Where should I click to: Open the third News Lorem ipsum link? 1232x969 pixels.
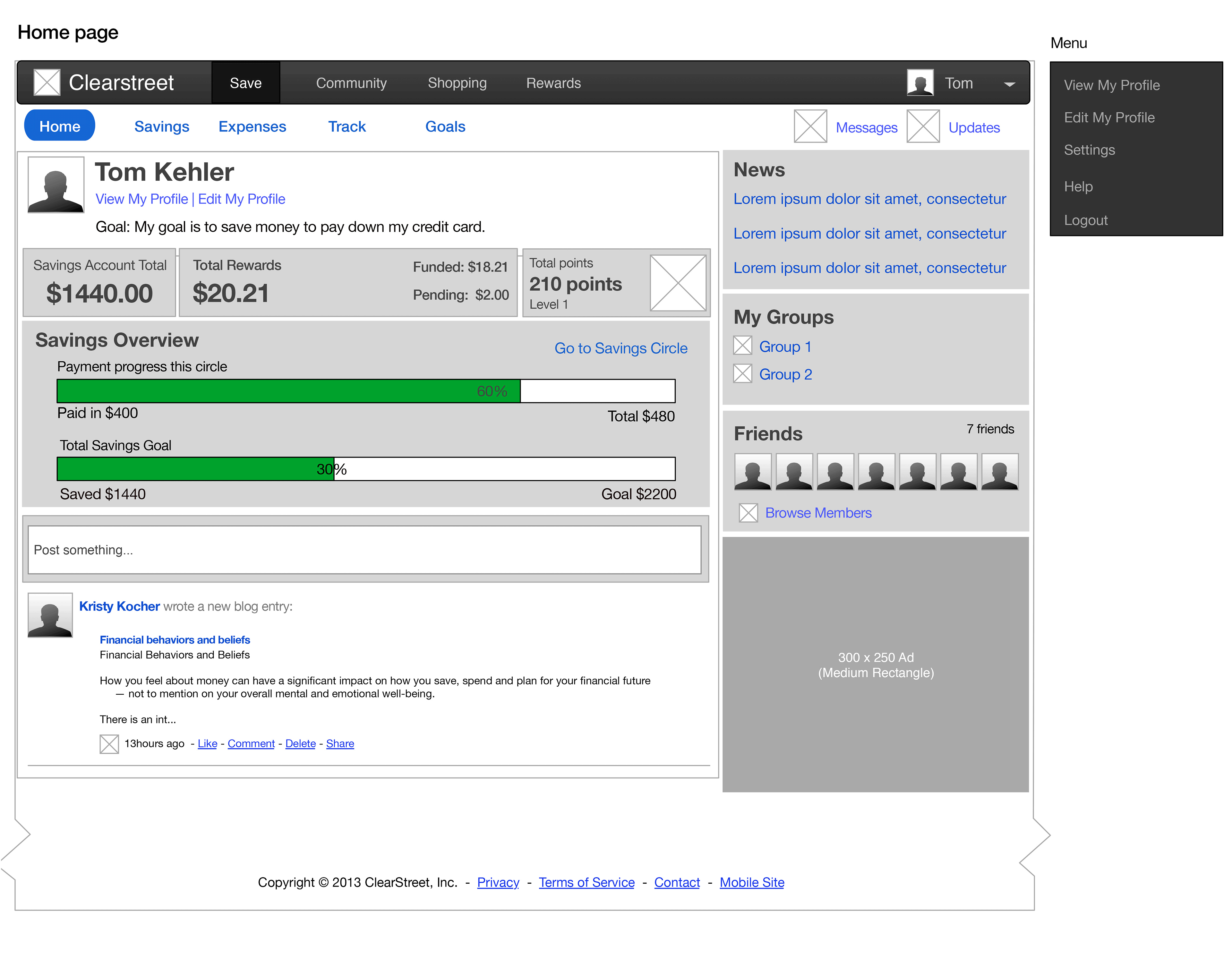pos(869,268)
